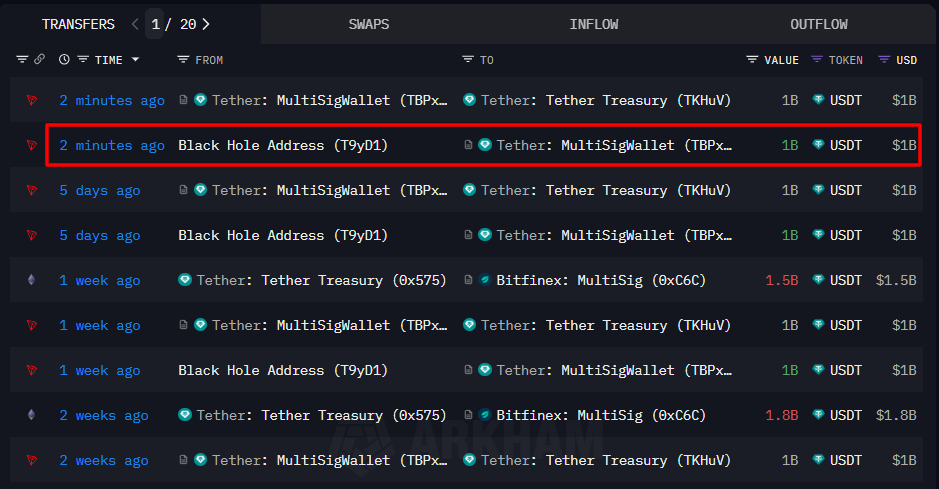Viewport: 939px width, 489px height.
Task: Click the clock icon beside TIME
Action: [64, 59]
